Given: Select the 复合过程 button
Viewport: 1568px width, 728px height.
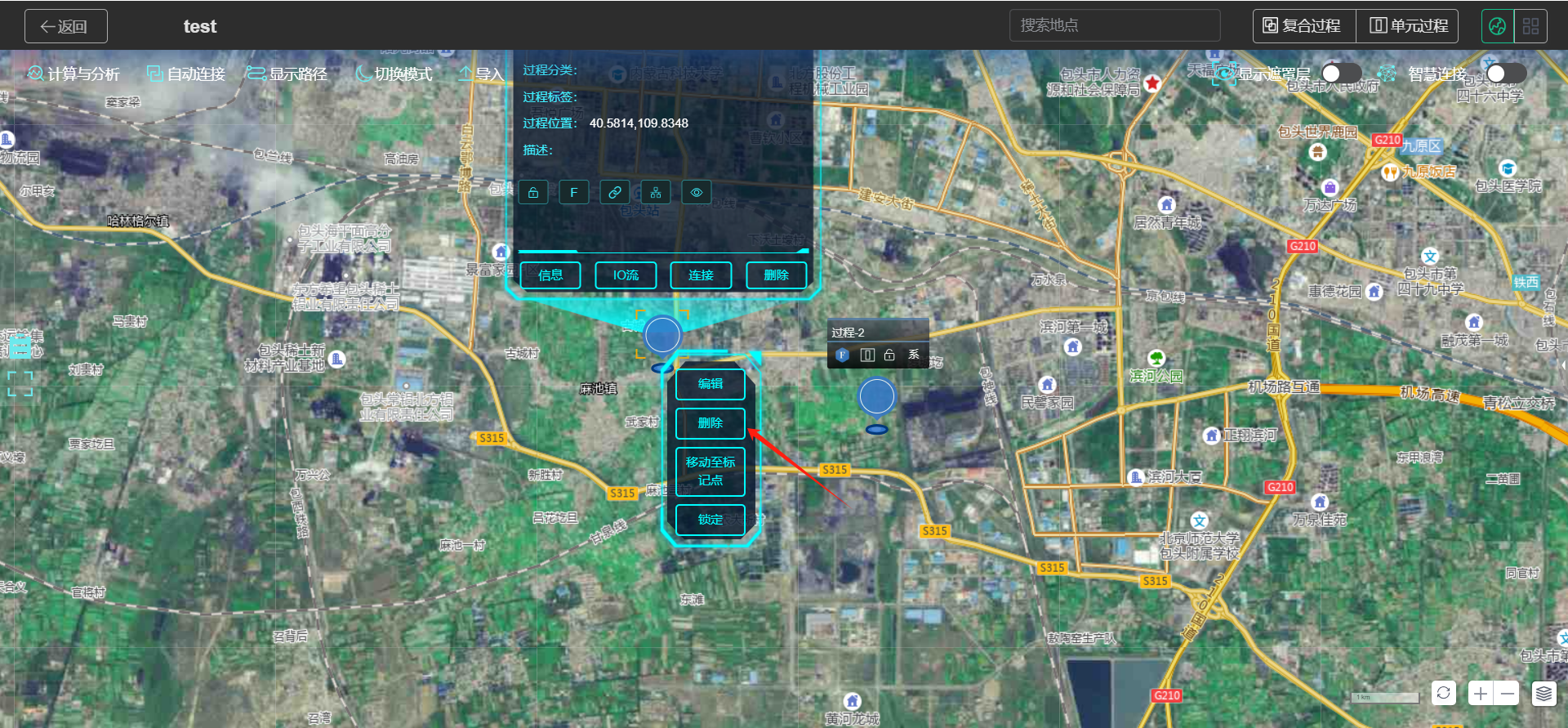Looking at the screenshot, I should [x=1304, y=26].
